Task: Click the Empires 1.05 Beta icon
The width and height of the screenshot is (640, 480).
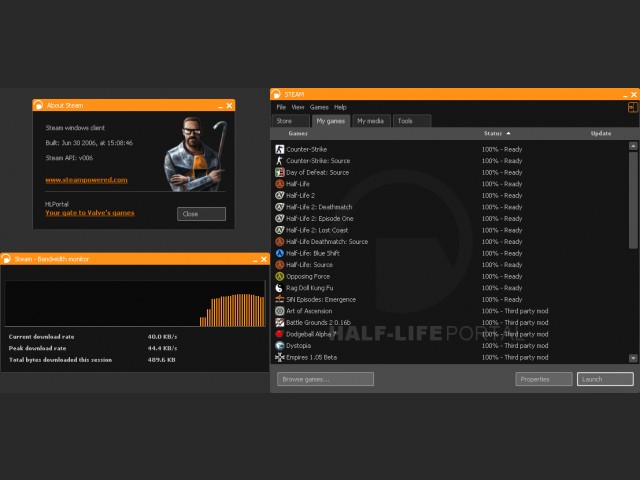Action: (x=280, y=357)
